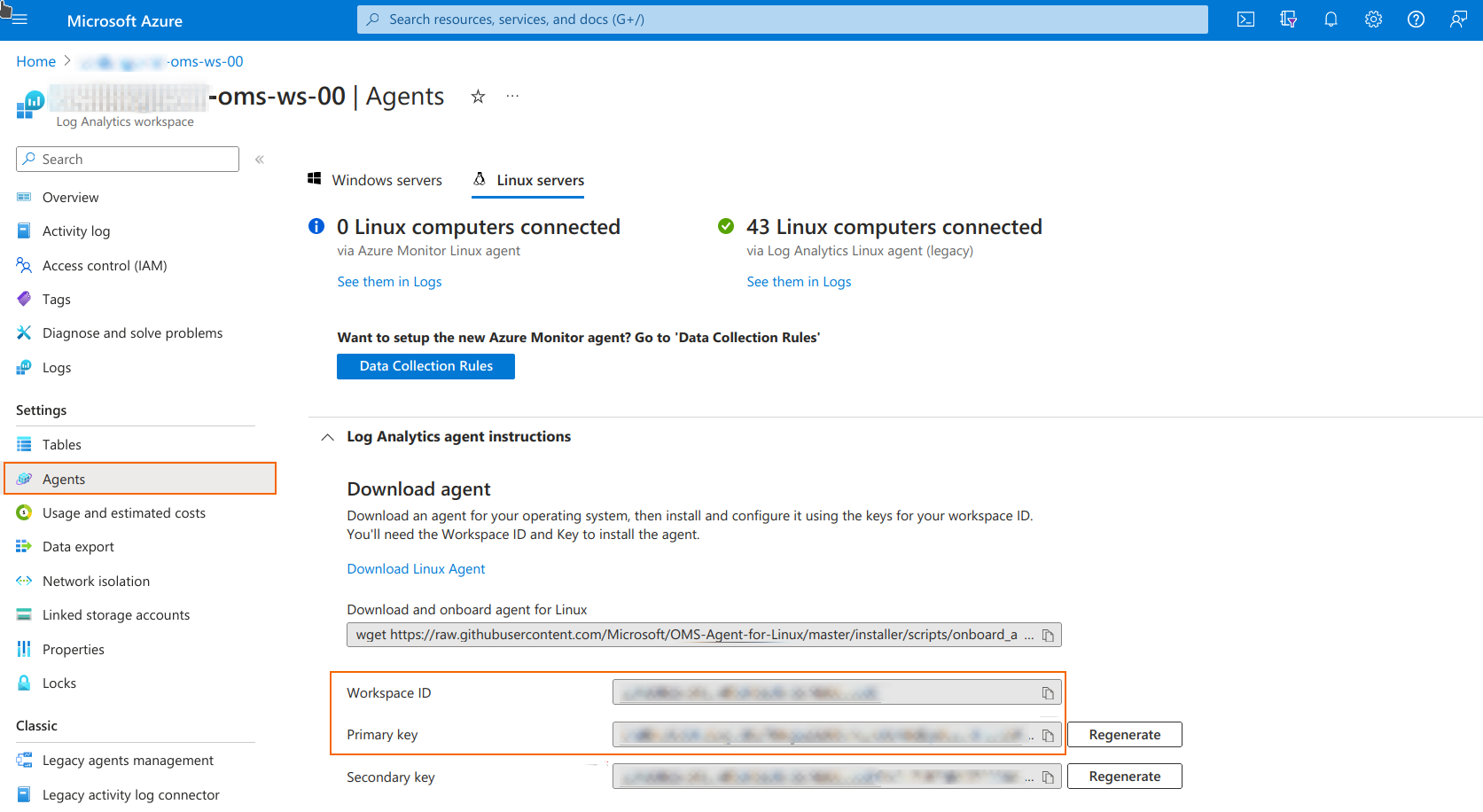The image size is (1483, 812).
Task: Click the Tags icon
Action: (x=24, y=300)
